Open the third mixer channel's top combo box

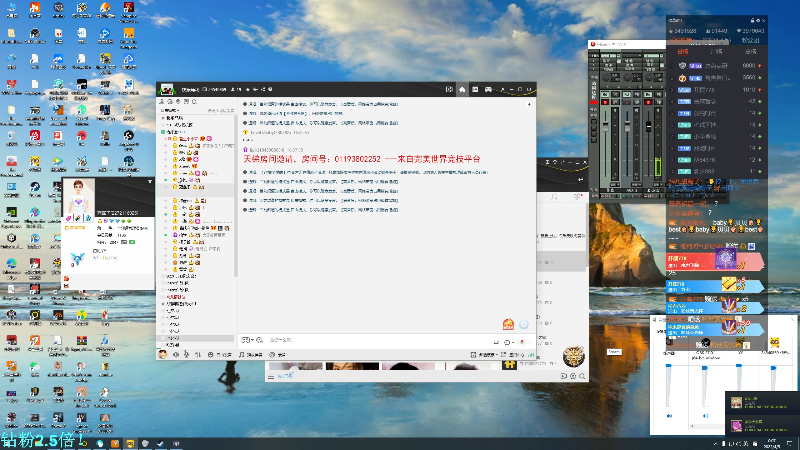(652, 55)
